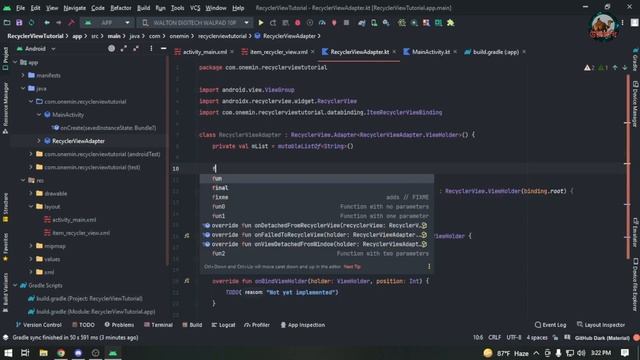Screen dimensions: 640x360
Task: Click the Sync/Reload toolbar icon
Action: [31, 23]
